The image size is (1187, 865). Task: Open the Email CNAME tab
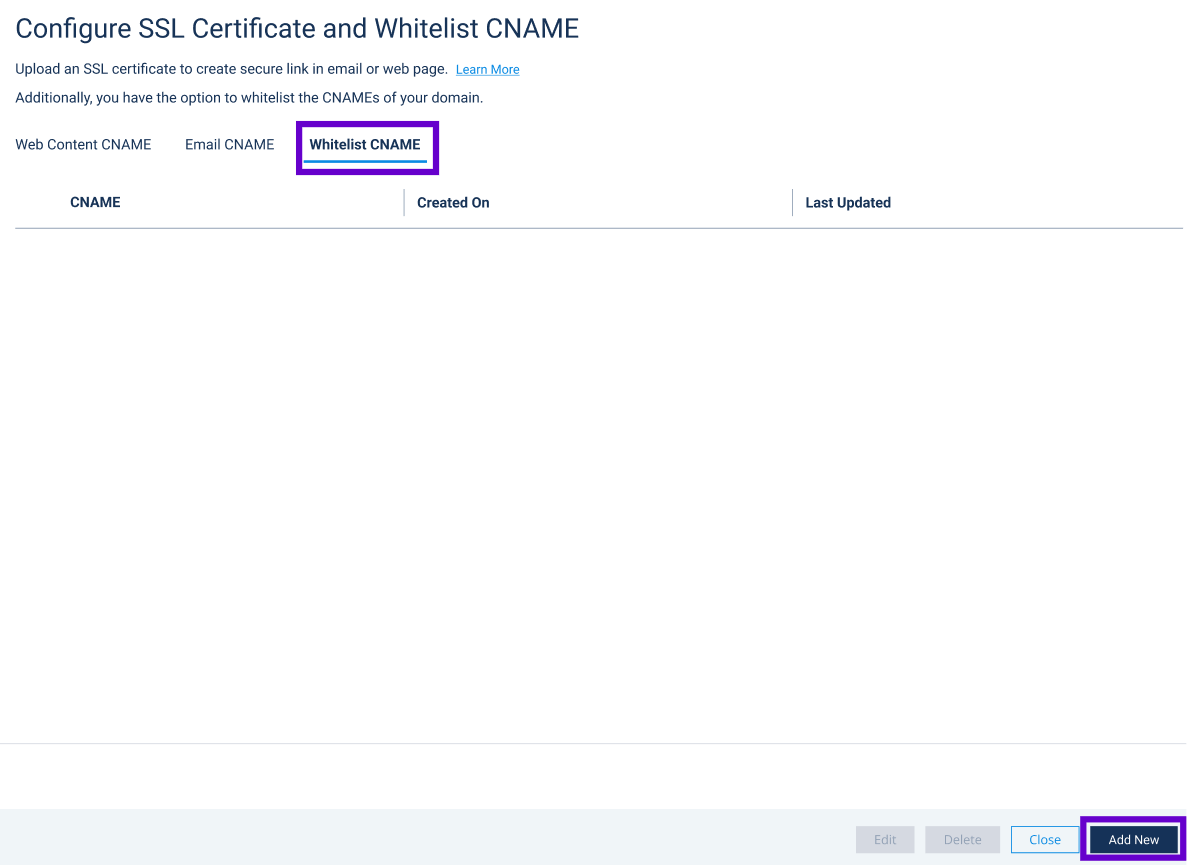229,145
